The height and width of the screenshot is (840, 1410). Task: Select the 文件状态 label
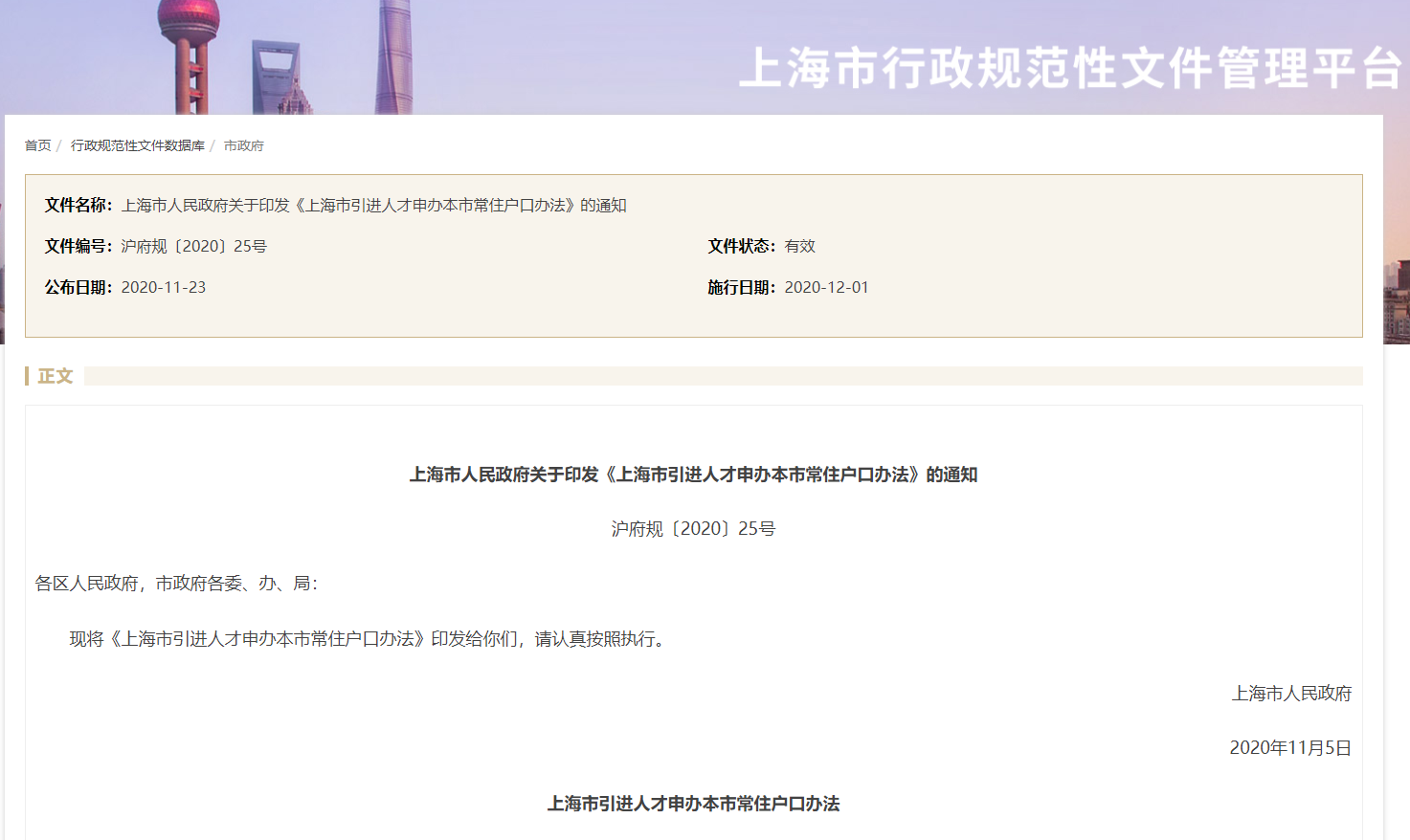742,247
